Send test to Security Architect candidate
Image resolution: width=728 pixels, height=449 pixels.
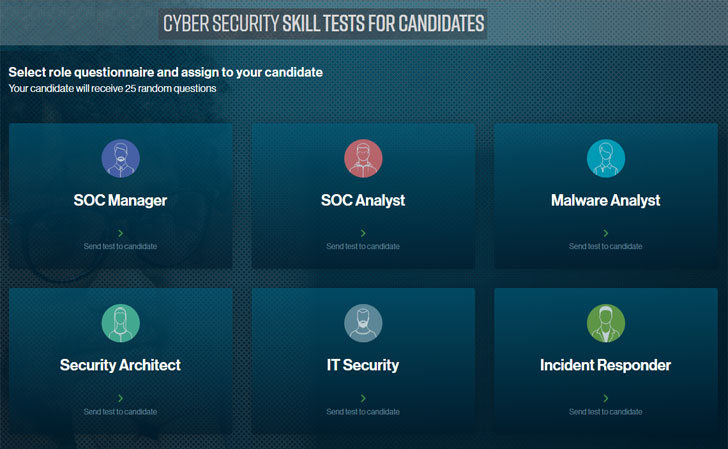[120, 411]
